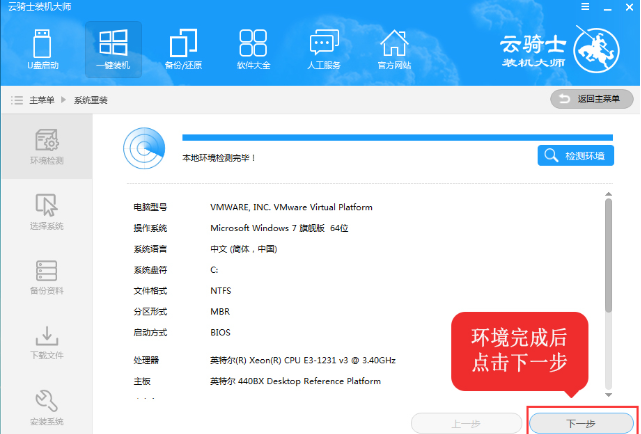This screenshot has height=434, width=641.
Task: Click the 上一步 previous step button
Action: point(466,423)
